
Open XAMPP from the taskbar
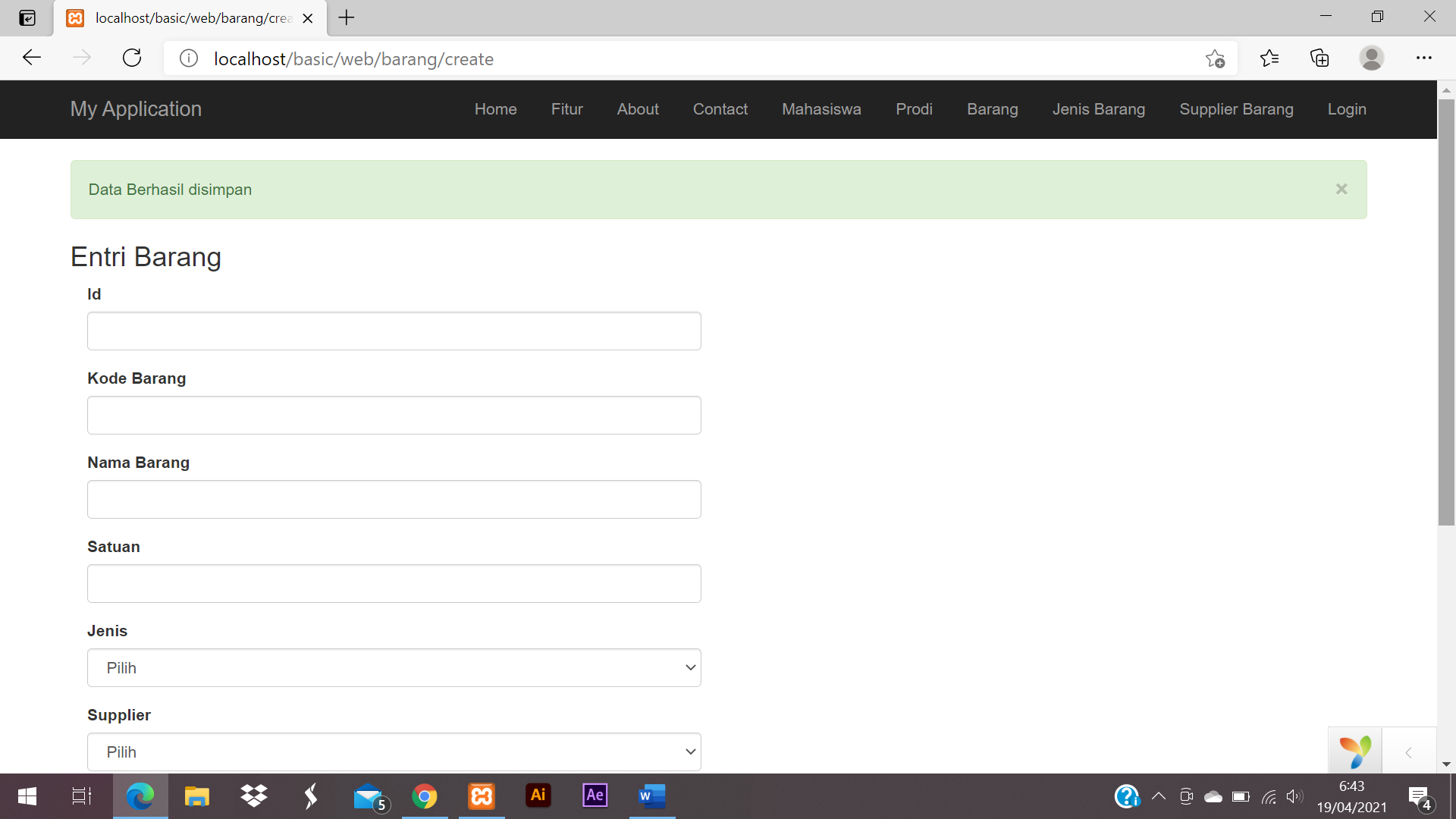pyautogui.click(x=481, y=795)
